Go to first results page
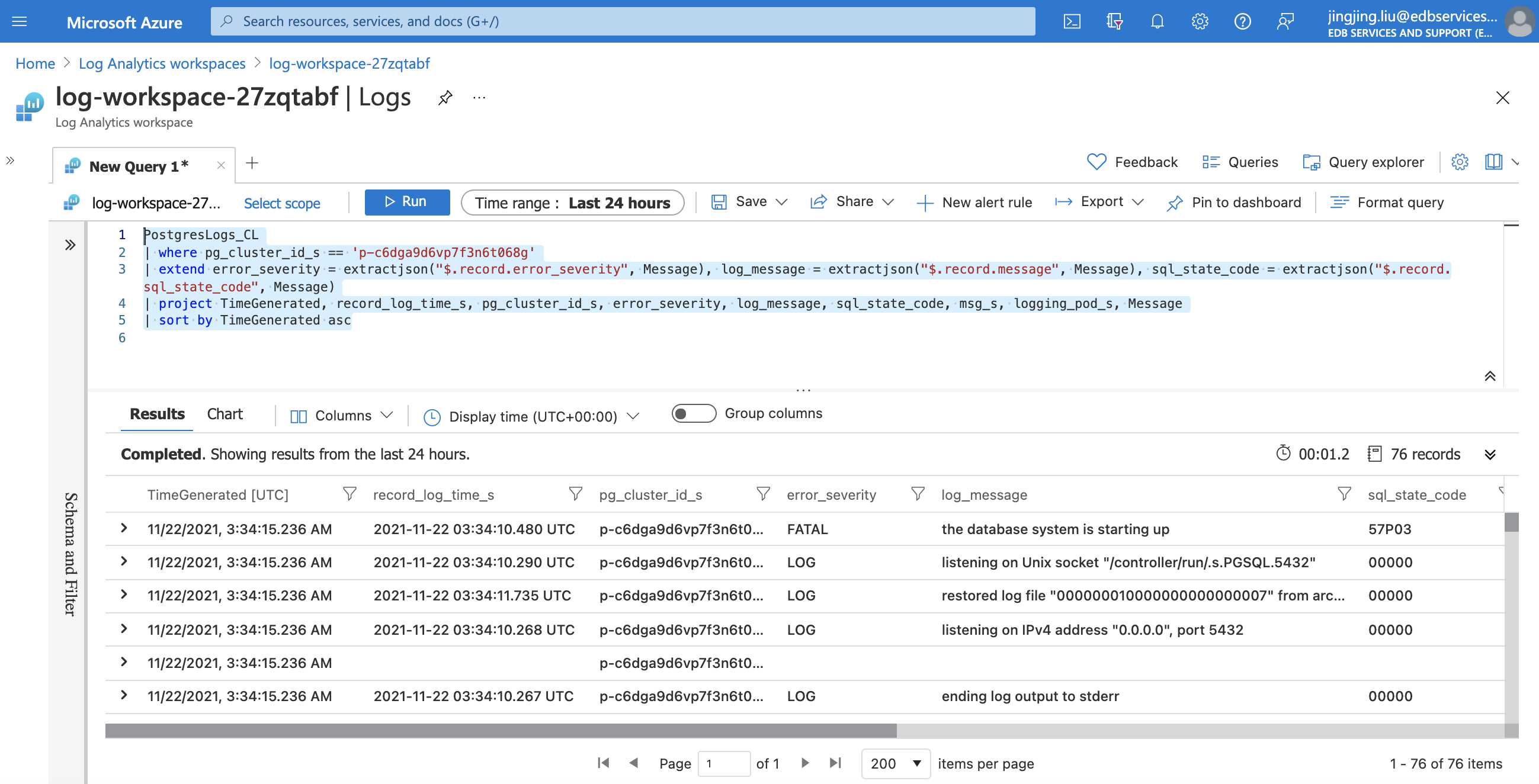Image resolution: width=1539 pixels, height=784 pixels. 604,763
